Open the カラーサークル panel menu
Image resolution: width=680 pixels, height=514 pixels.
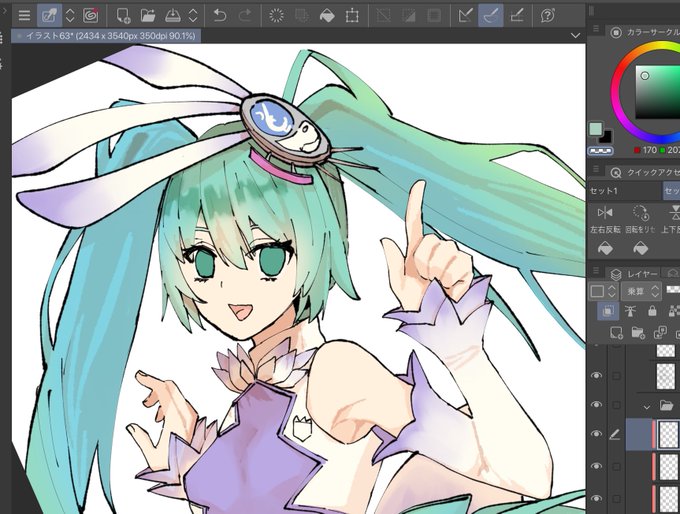[x=596, y=29]
